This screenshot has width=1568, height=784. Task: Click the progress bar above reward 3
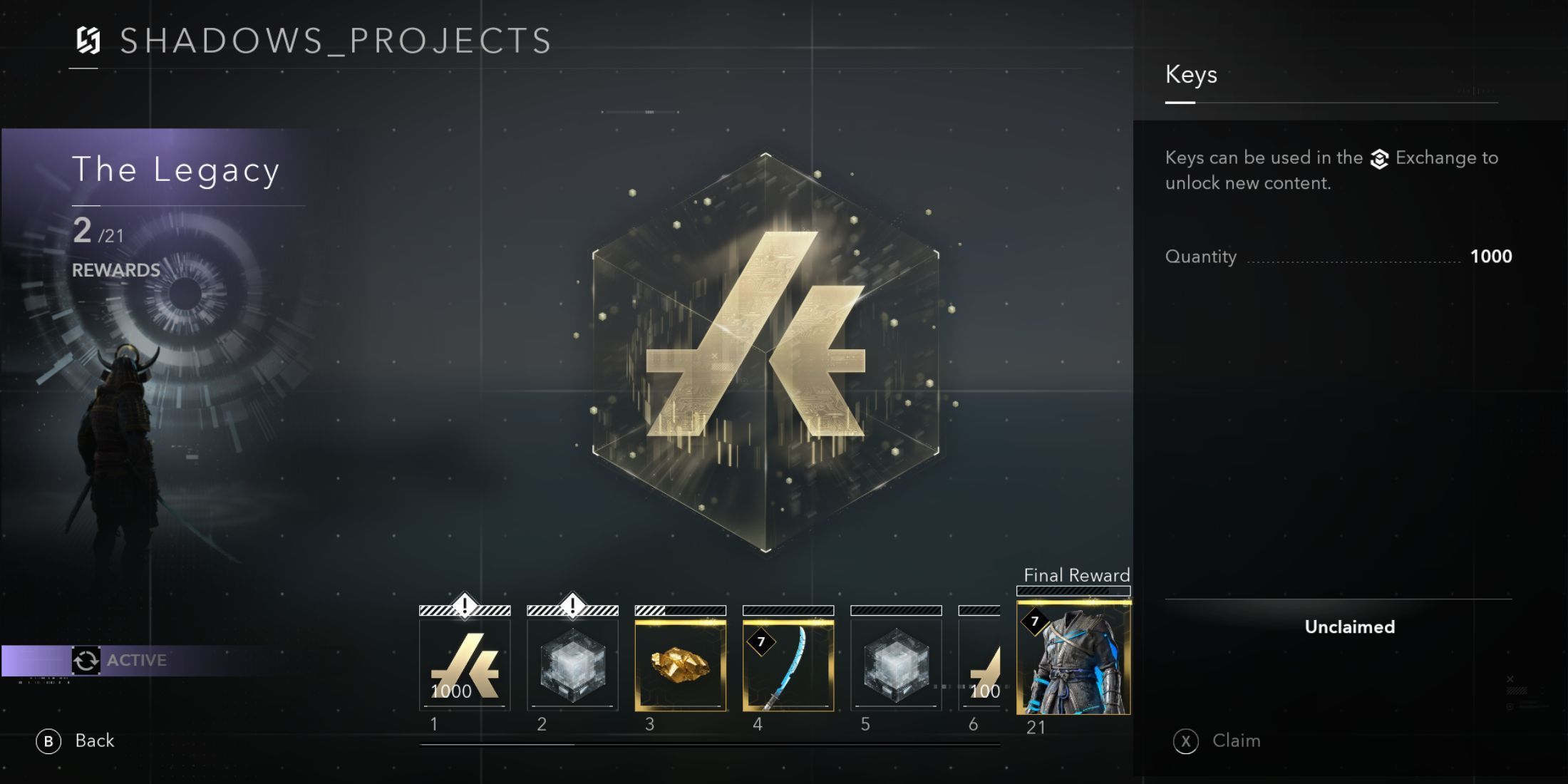pos(681,611)
